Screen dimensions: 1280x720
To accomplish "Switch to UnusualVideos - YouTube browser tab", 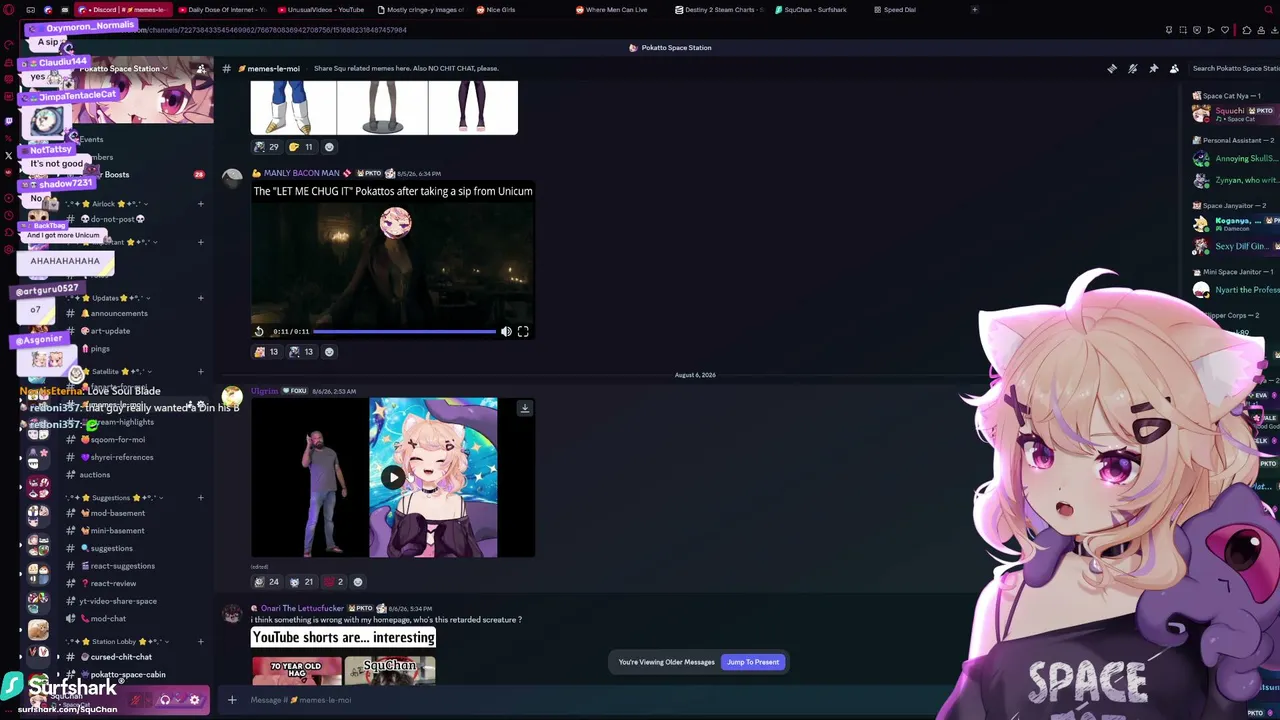I will 320,10.
